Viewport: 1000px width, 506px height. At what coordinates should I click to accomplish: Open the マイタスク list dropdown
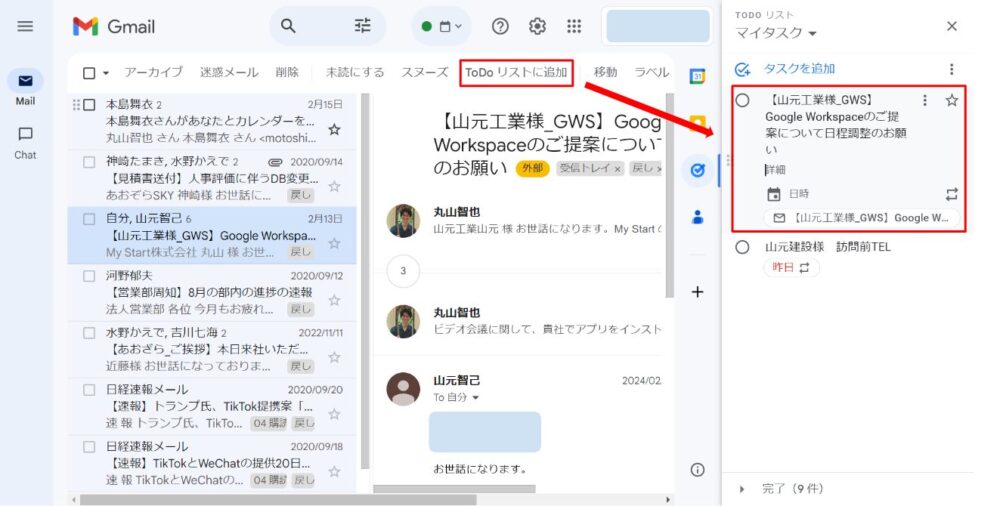(x=776, y=33)
